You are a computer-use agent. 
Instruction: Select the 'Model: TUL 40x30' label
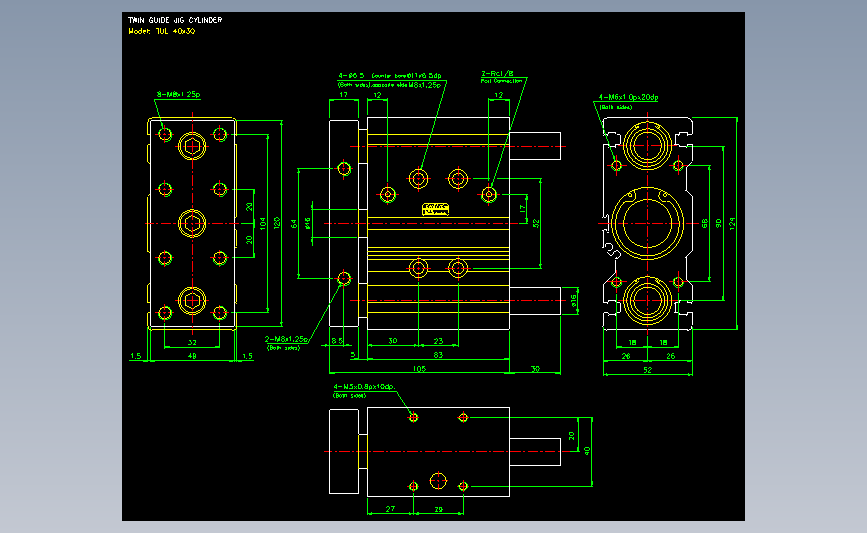pyautogui.click(x=161, y=32)
